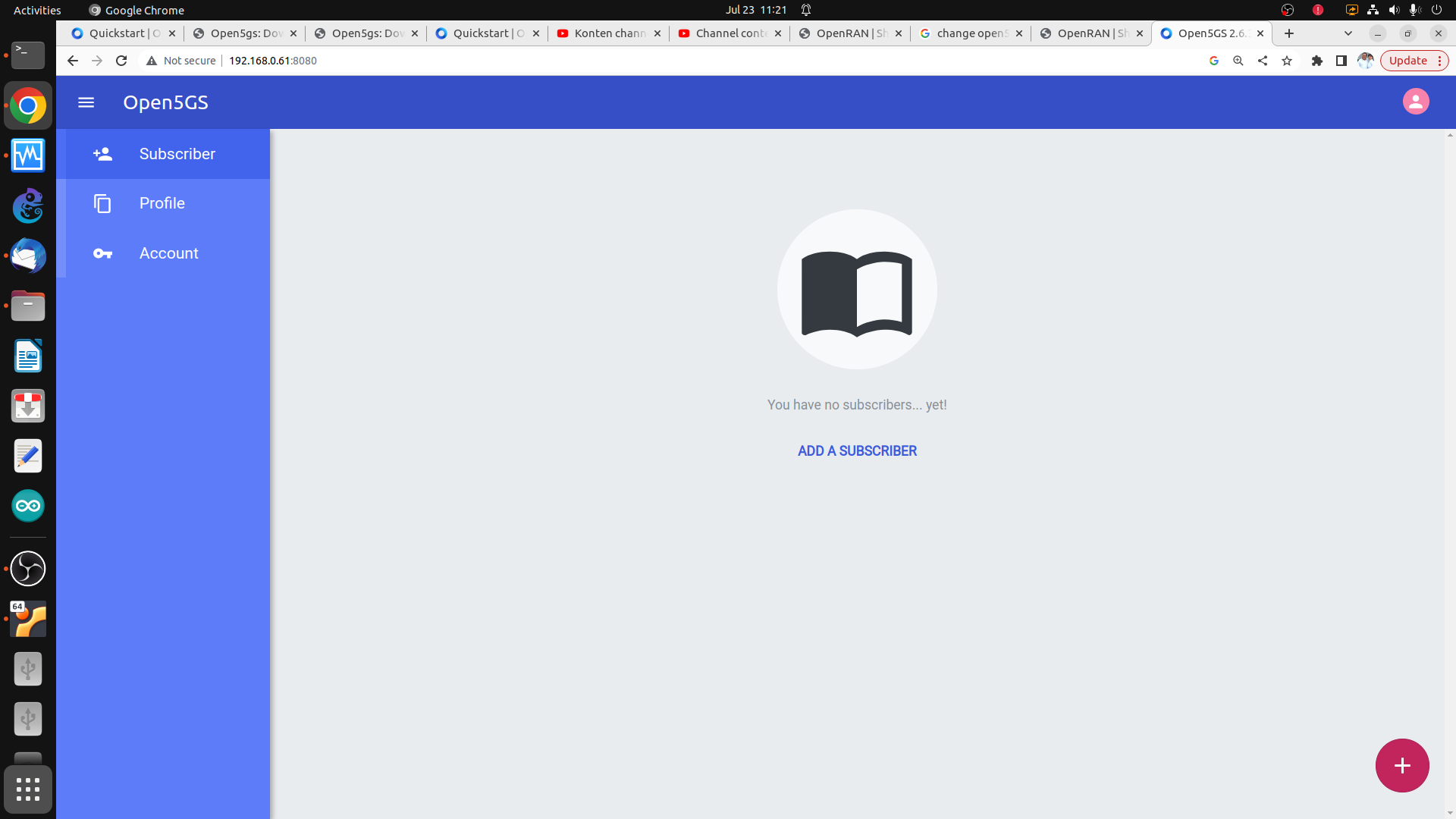
Task: Switch to the Konten channel YouTube tab
Action: click(607, 33)
